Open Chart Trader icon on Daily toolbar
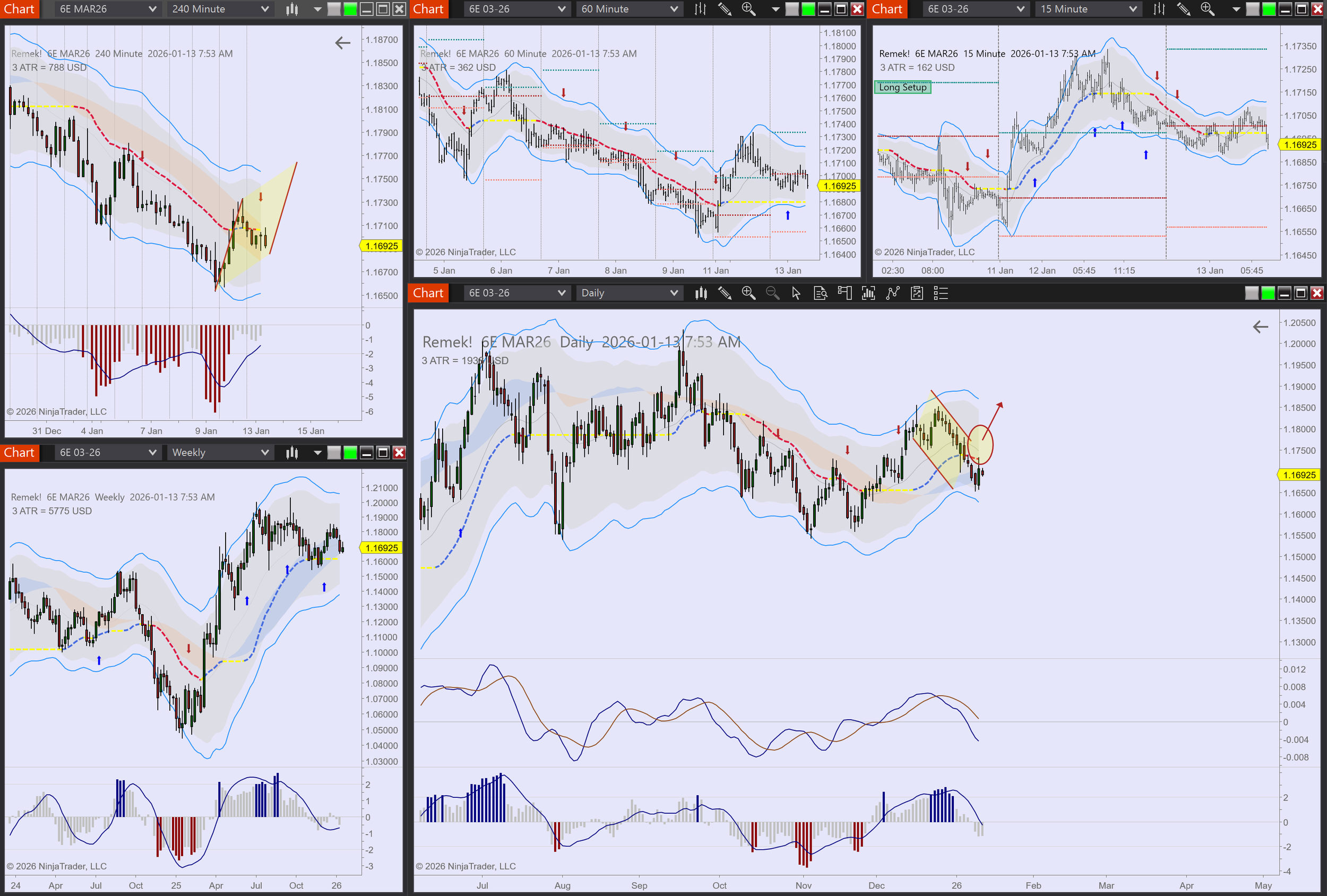This screenshot has height=896, width=1327. [845, 293]
